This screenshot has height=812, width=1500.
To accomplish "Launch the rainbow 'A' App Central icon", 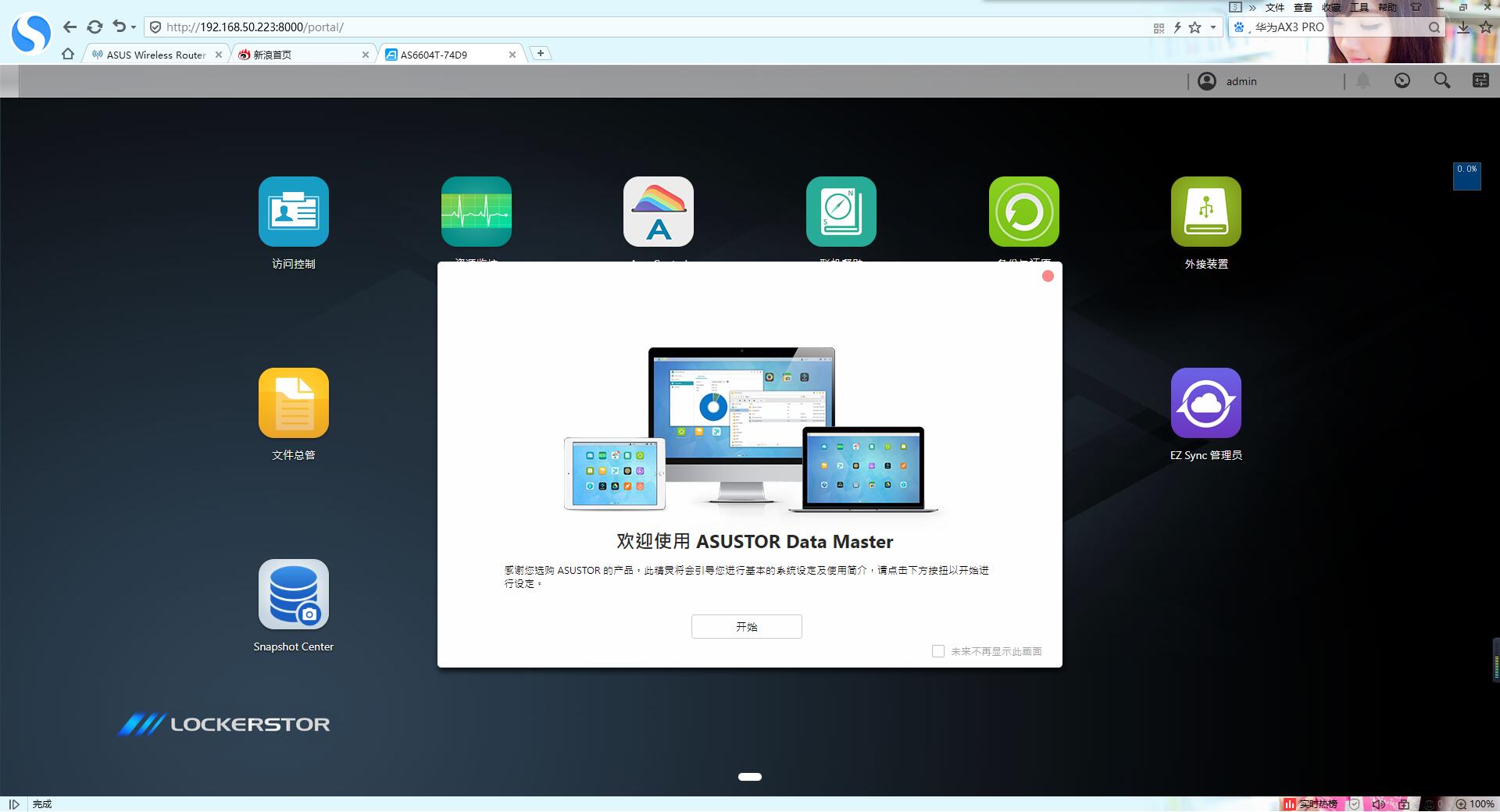I will [659, 212].
